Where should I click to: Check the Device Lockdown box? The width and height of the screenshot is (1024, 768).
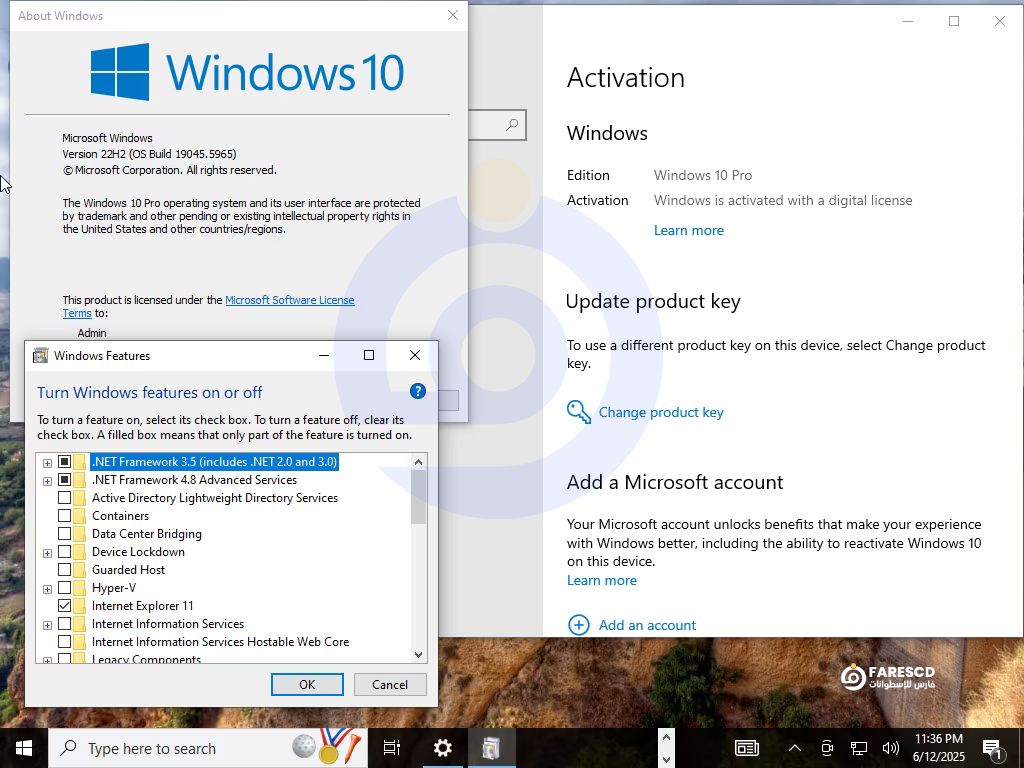coord(64,551)
